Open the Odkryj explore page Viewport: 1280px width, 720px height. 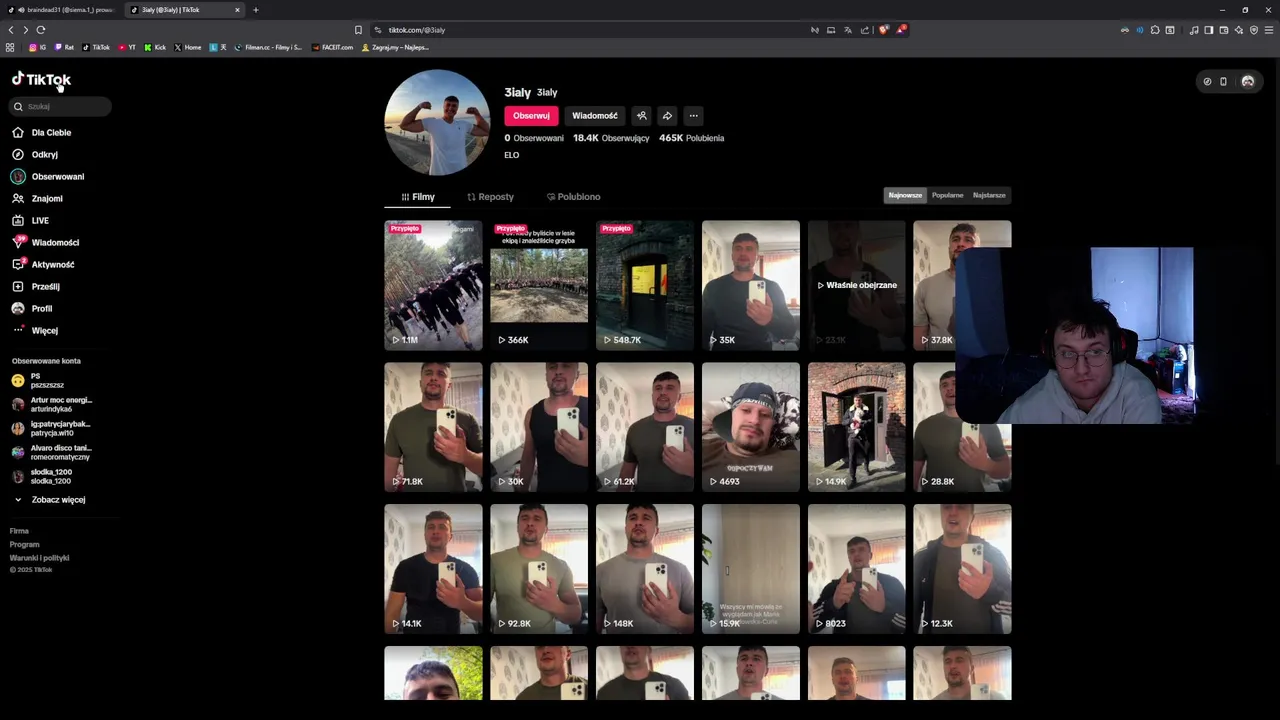(x=35, y=154)
